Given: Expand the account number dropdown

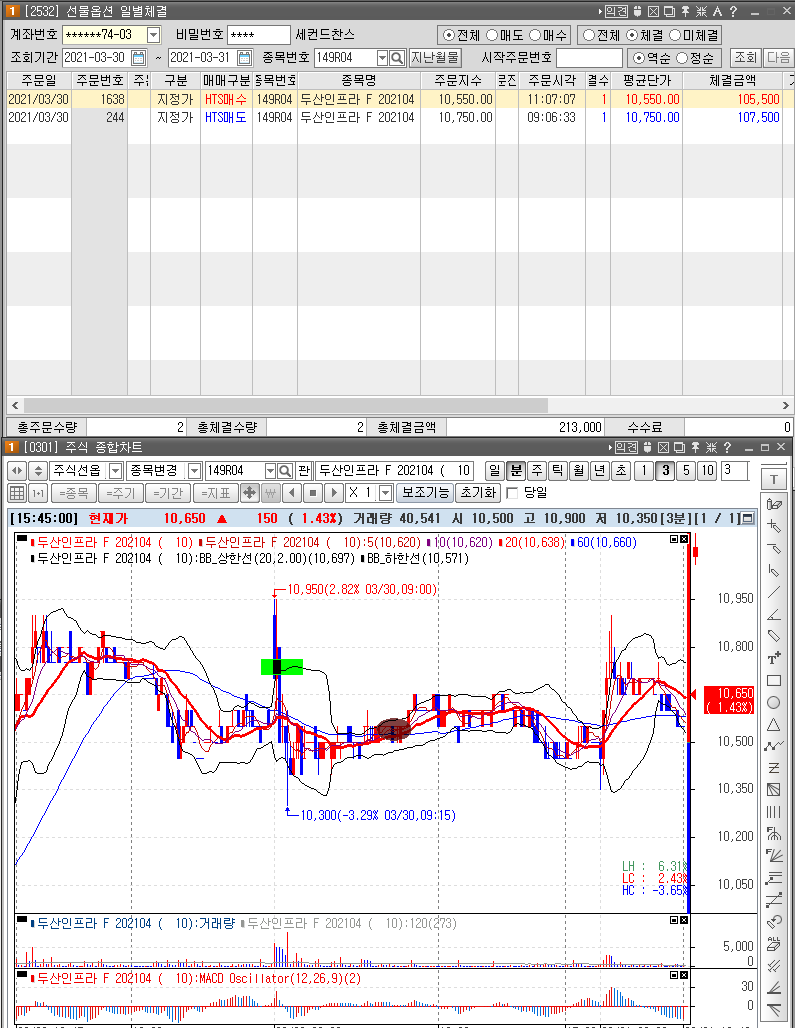Looking at the screenshot, I should point(153,35).
